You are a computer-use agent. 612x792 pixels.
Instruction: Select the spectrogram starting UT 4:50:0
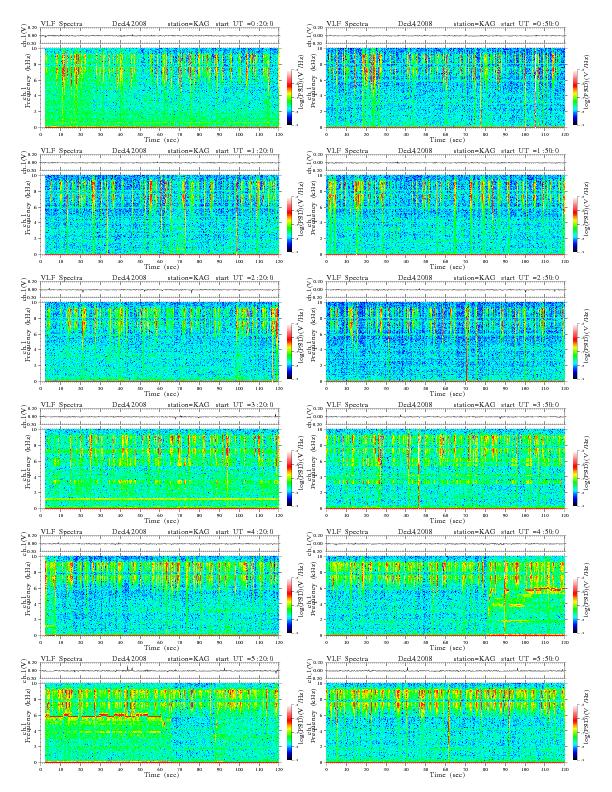tap(445, 596)
